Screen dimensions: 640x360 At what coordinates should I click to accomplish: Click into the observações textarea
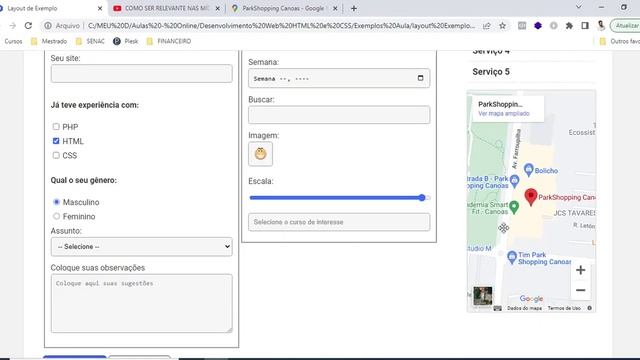click(142, 303)
